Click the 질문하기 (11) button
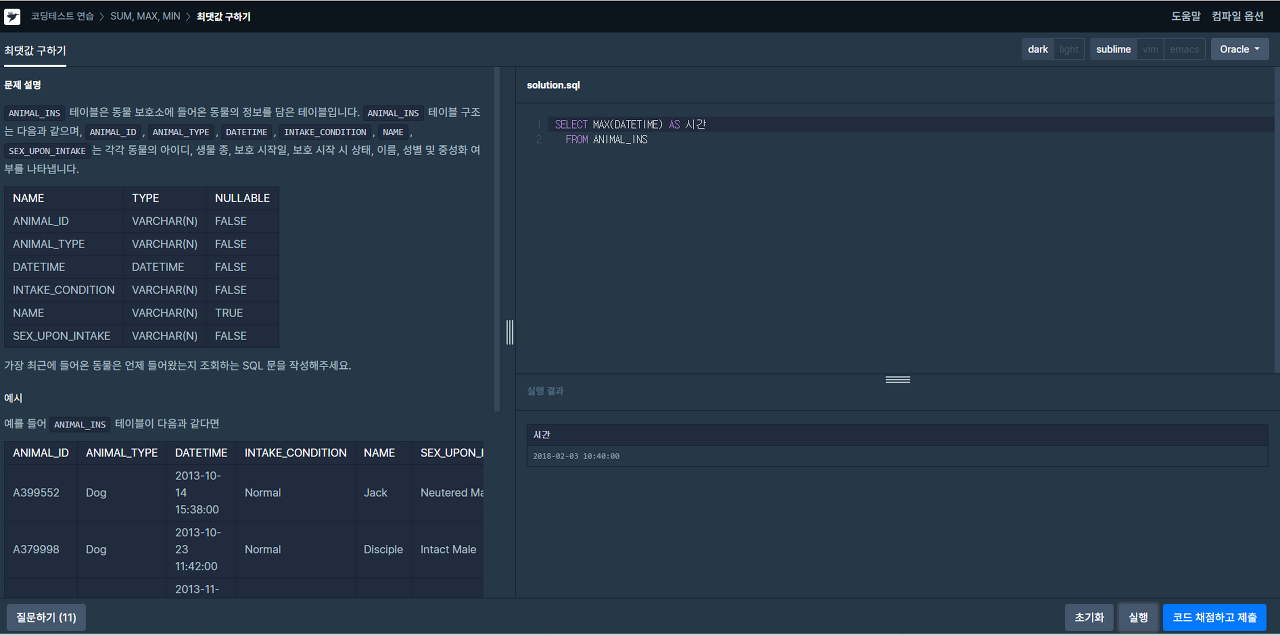The width and height of the screenshot is (1280, 635). pos(47,618)
